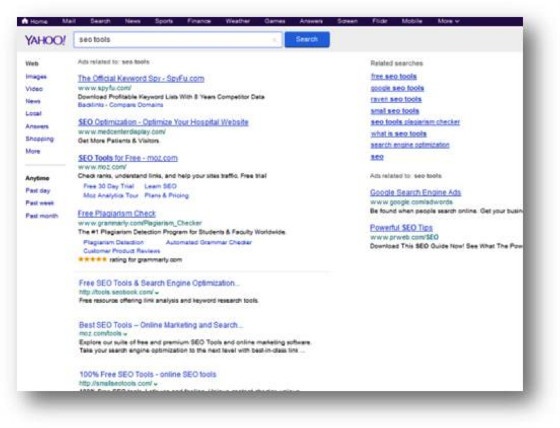Filter results to Past week
Screen dimensions: 560x428
39,203
